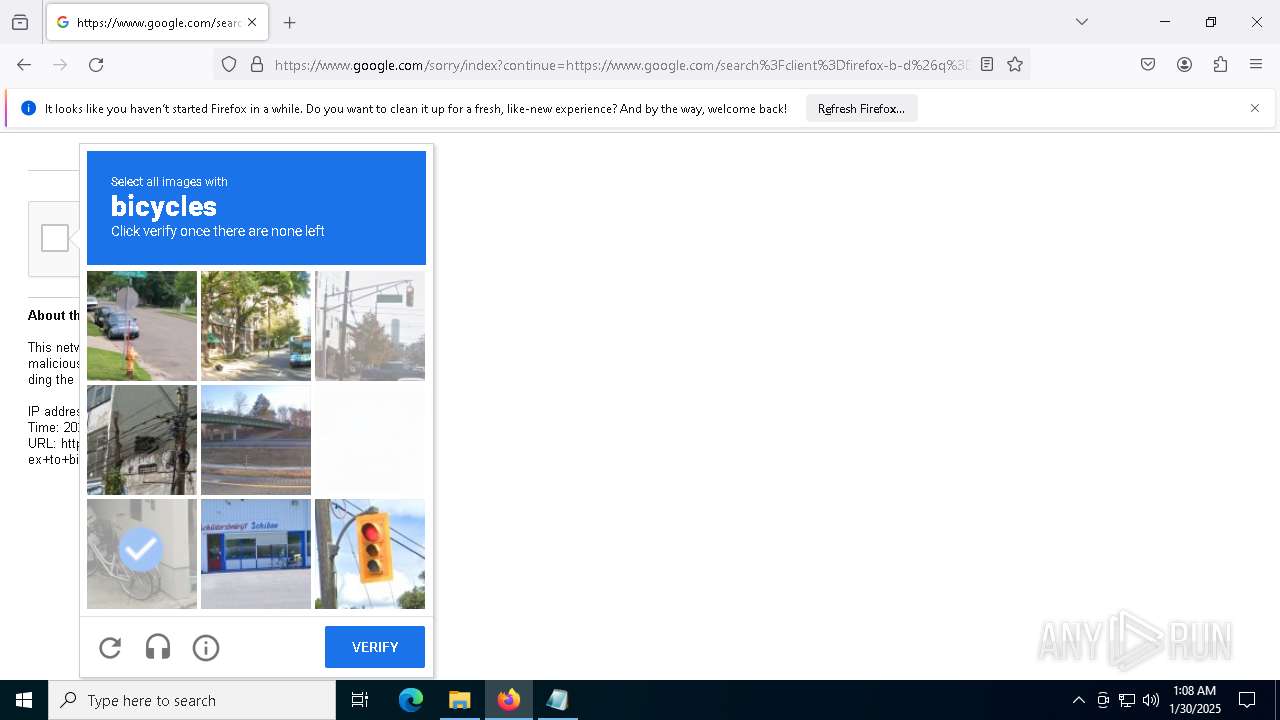
Task: Expand the list all tabs dropdown
Action: tap(1081, 22)
